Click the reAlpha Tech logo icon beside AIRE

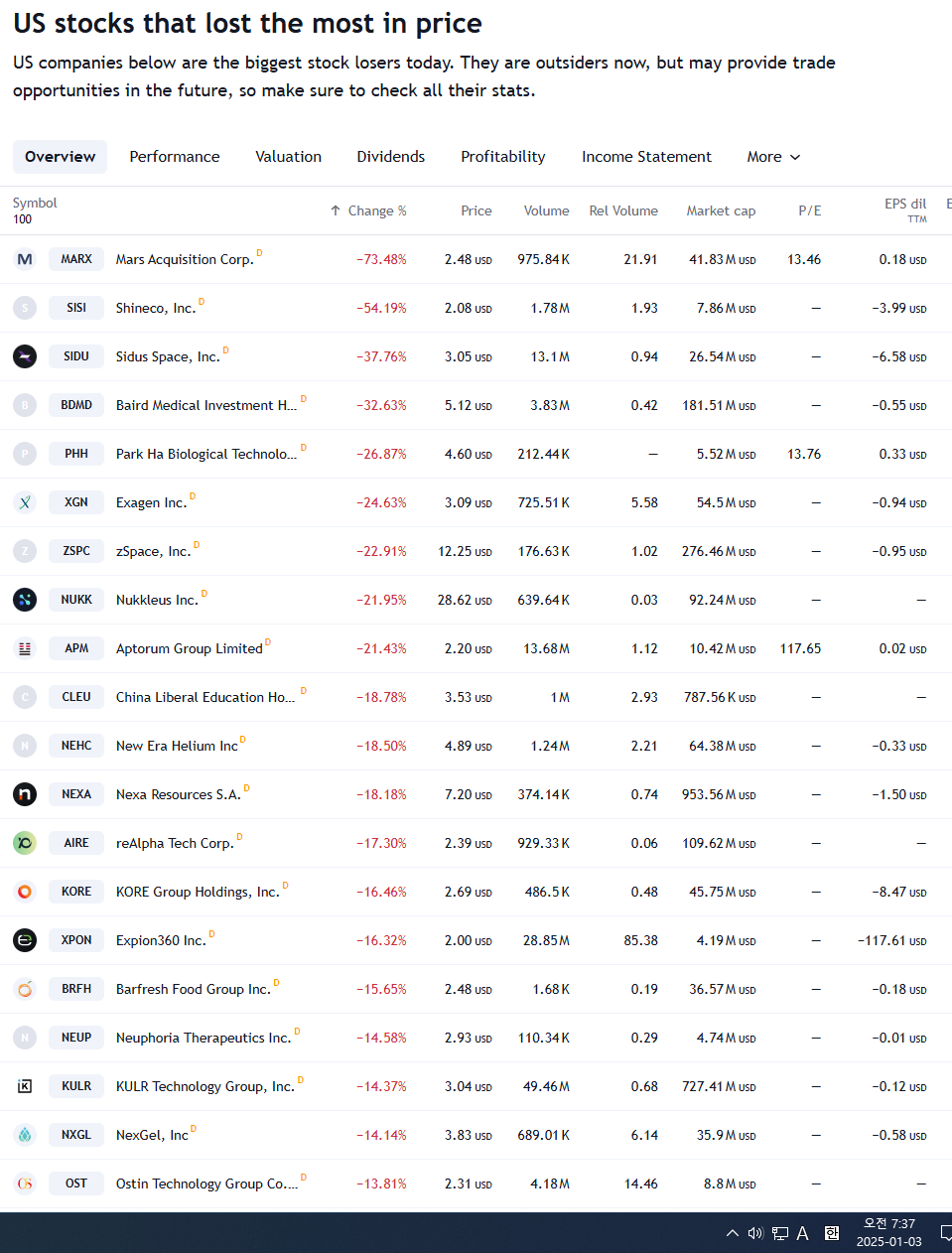point(25,843)
